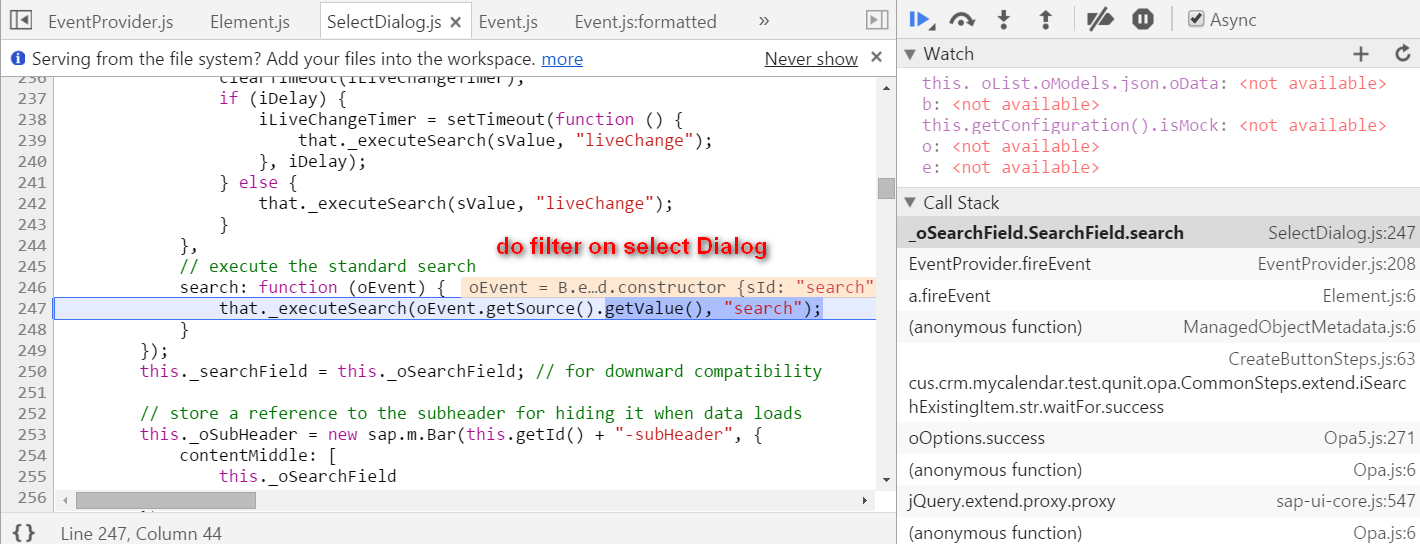Close the SelectDialog.js tab
Viewport: 1420px width, 544px height.
(455, 21)
